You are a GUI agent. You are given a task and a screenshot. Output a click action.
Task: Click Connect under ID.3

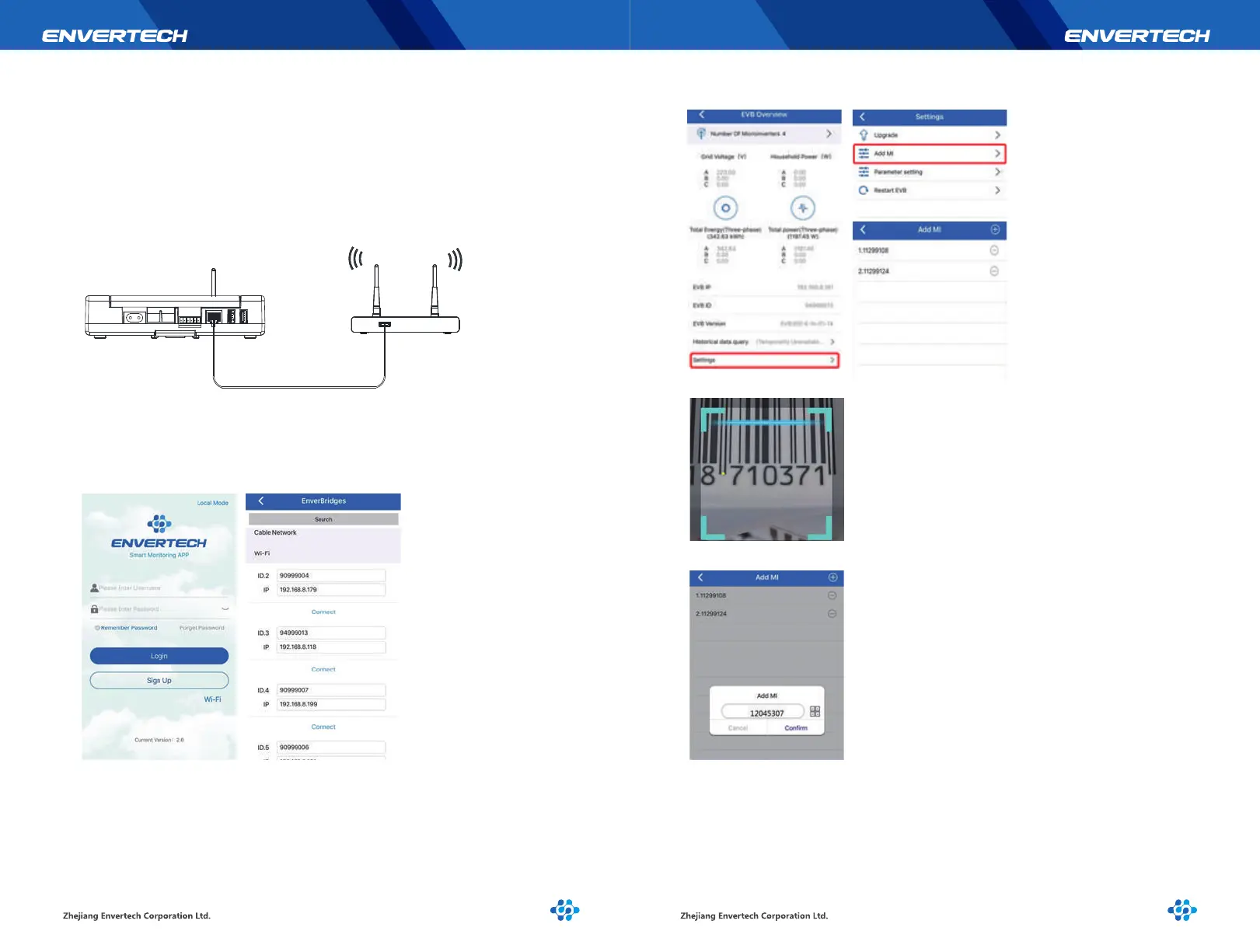323,670
